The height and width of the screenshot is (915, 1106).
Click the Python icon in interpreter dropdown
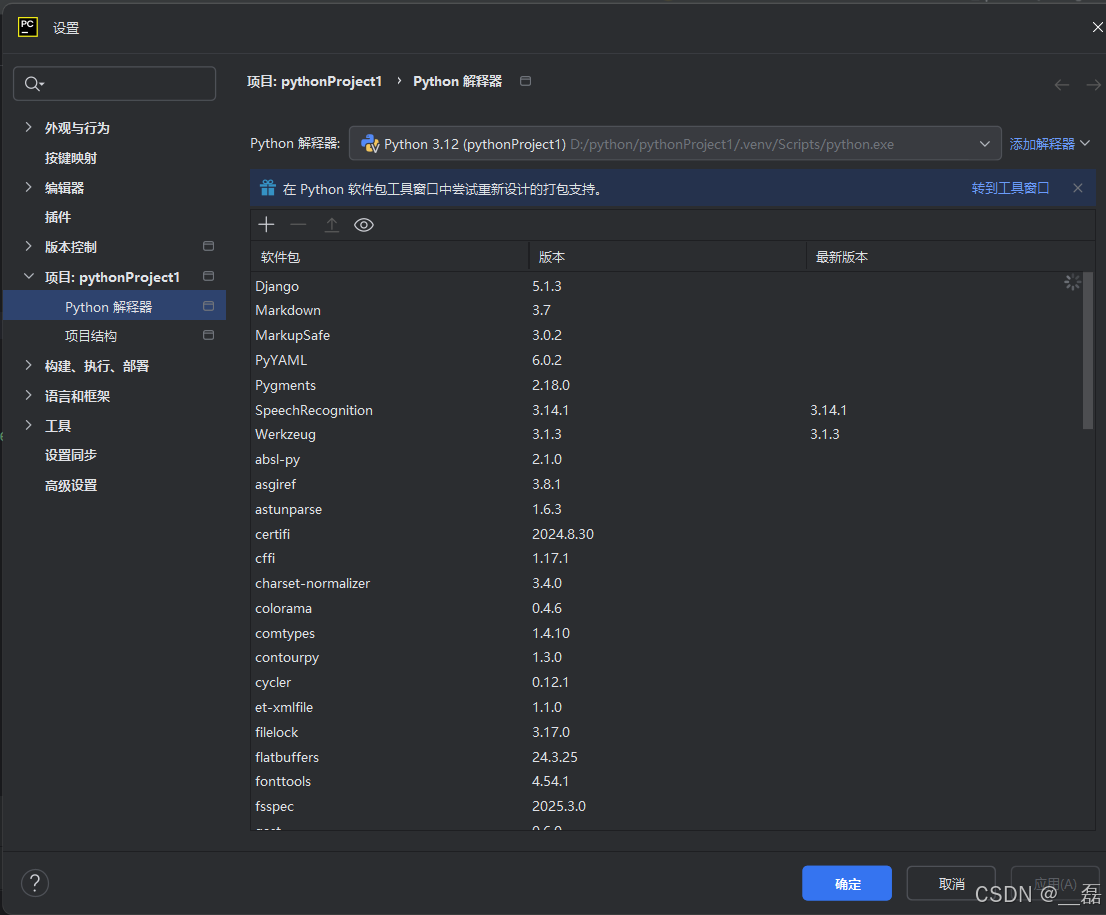click(x=370, y=144)
